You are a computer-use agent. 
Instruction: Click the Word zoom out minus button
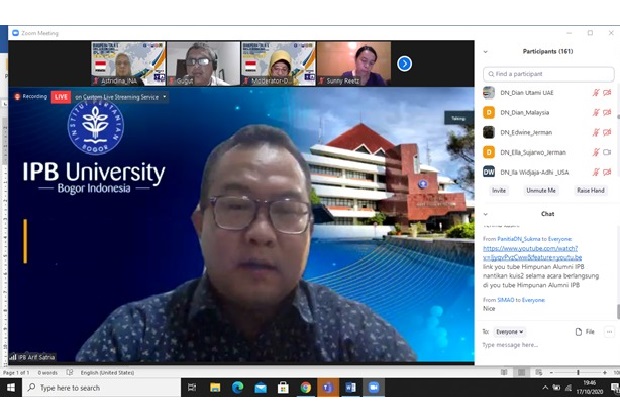[551, 373]
